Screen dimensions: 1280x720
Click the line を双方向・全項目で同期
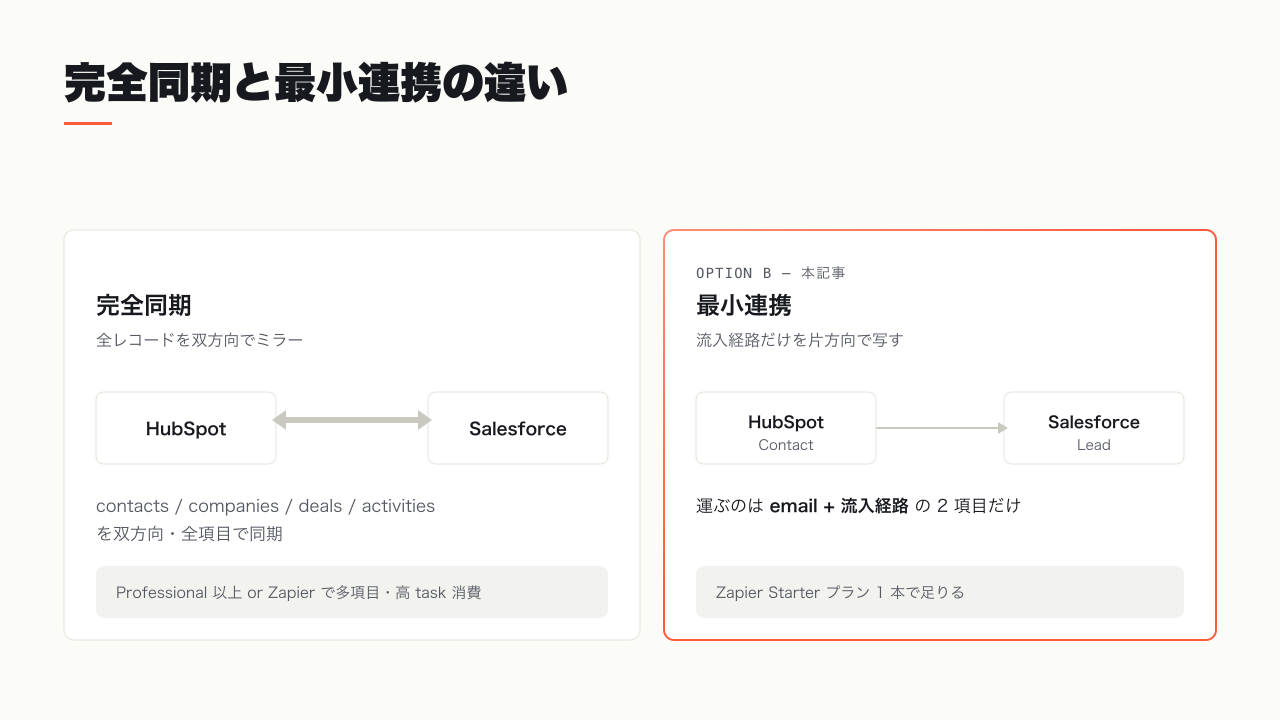click(x=189, y=534)
